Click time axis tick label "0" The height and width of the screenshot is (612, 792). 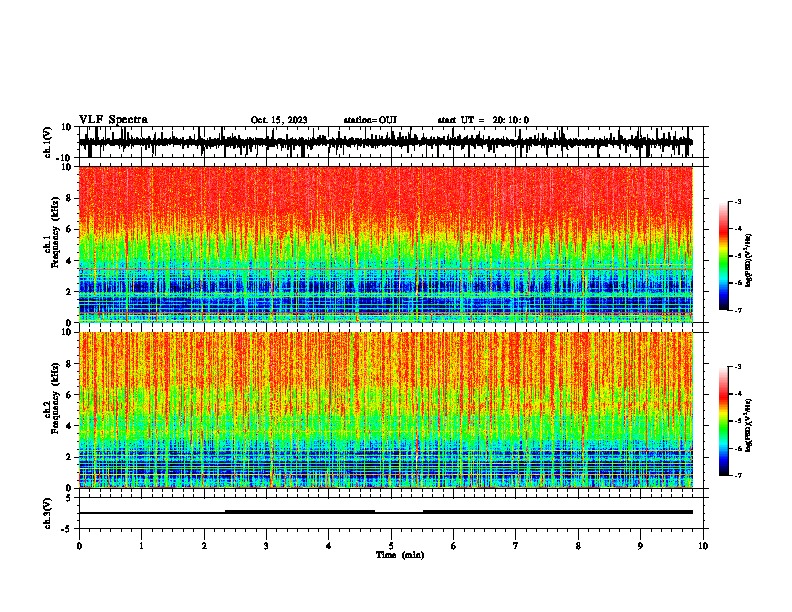tap(79, 546)
